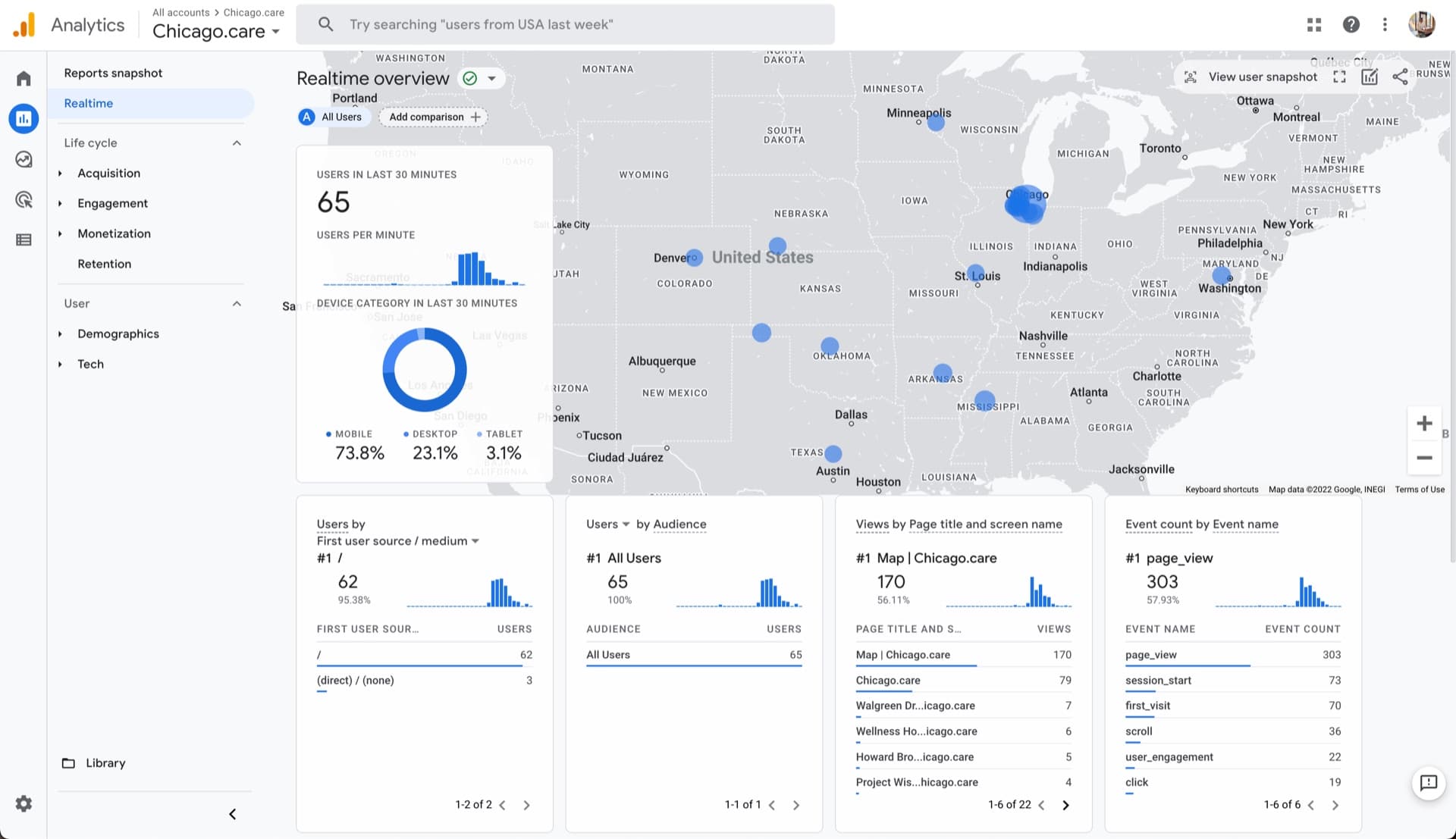Open the Reports icon in left rail
1456x839 pixels.
tap(24, 119)
